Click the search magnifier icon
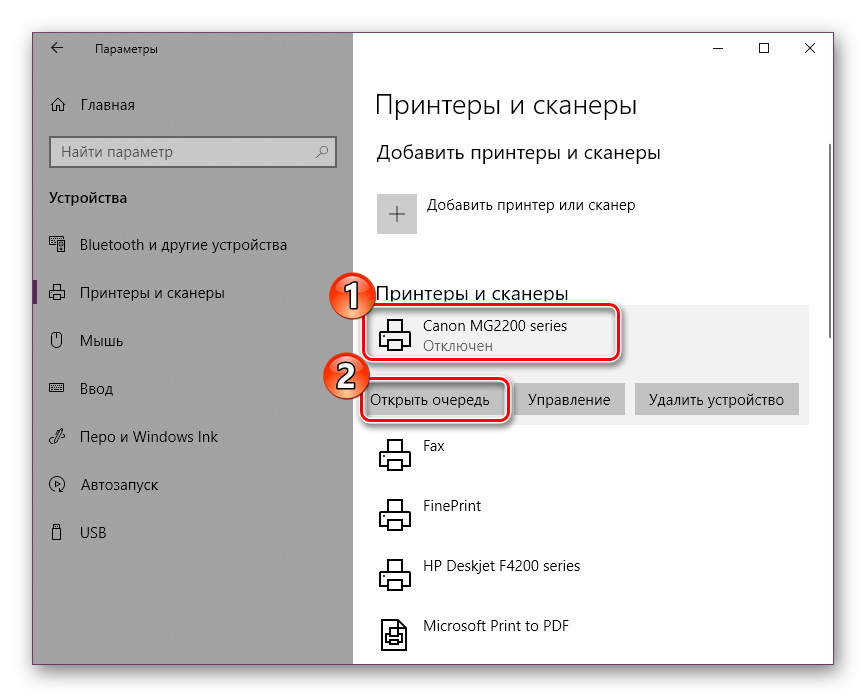Screen dimensions: 866x697 [x=322, y=152]
